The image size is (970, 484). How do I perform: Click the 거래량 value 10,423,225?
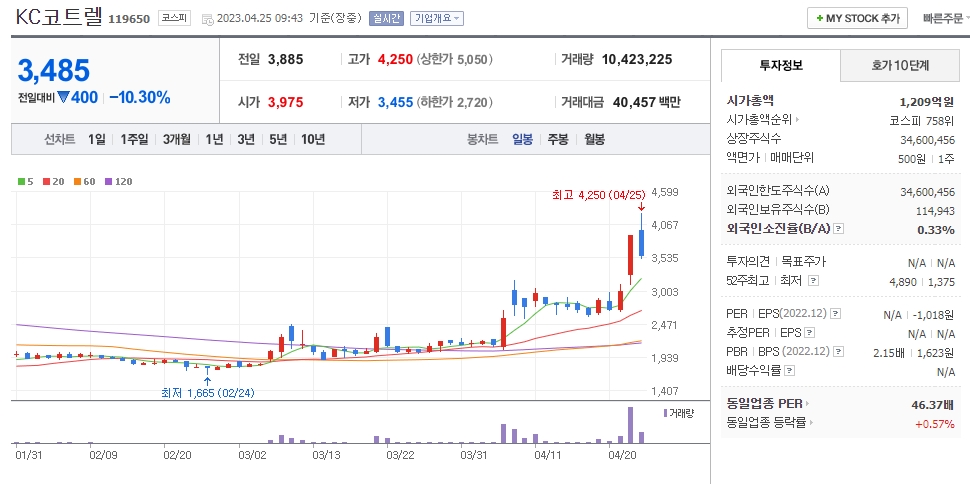click(x=637, y=59)
